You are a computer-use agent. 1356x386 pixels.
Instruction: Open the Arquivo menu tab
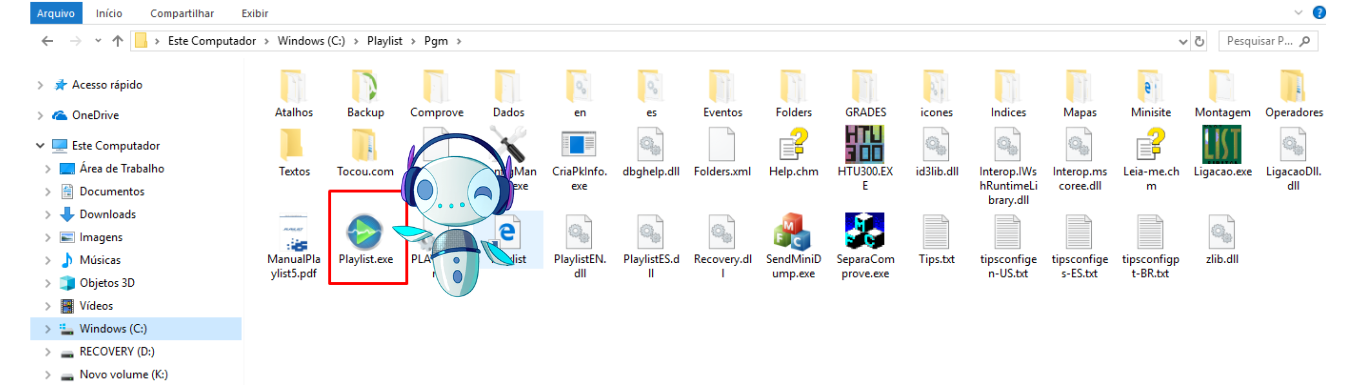click(57, 13)
